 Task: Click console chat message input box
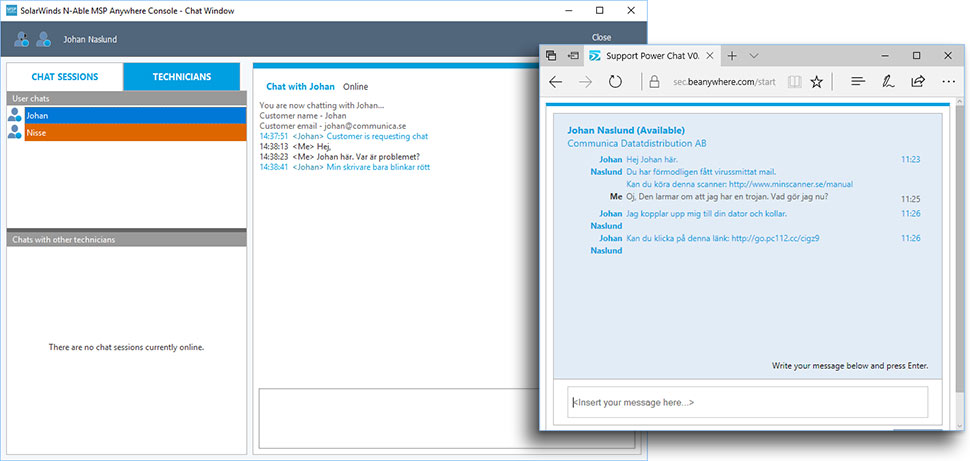(x=447, y=418)
